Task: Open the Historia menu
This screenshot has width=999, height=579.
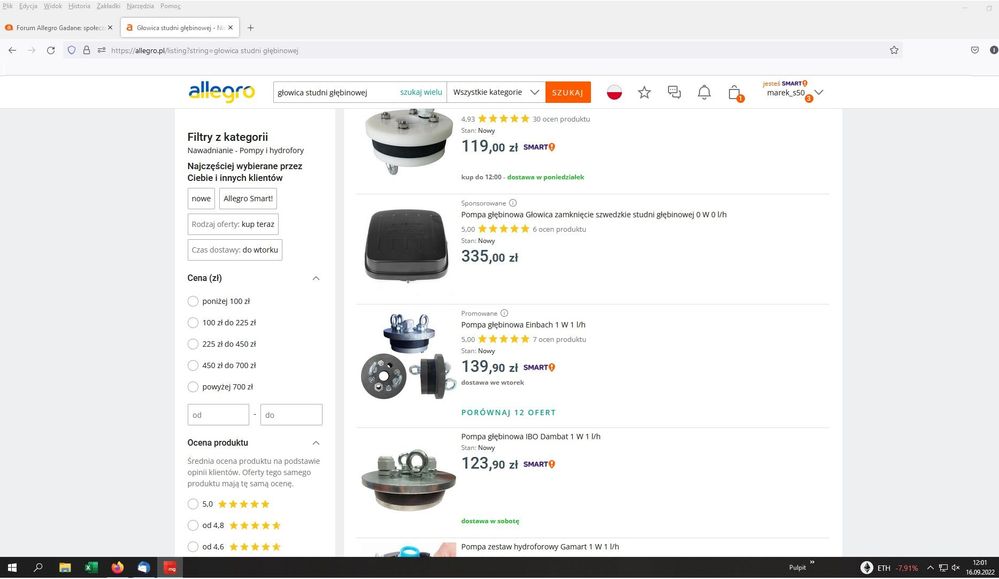Action: point(79,6)
